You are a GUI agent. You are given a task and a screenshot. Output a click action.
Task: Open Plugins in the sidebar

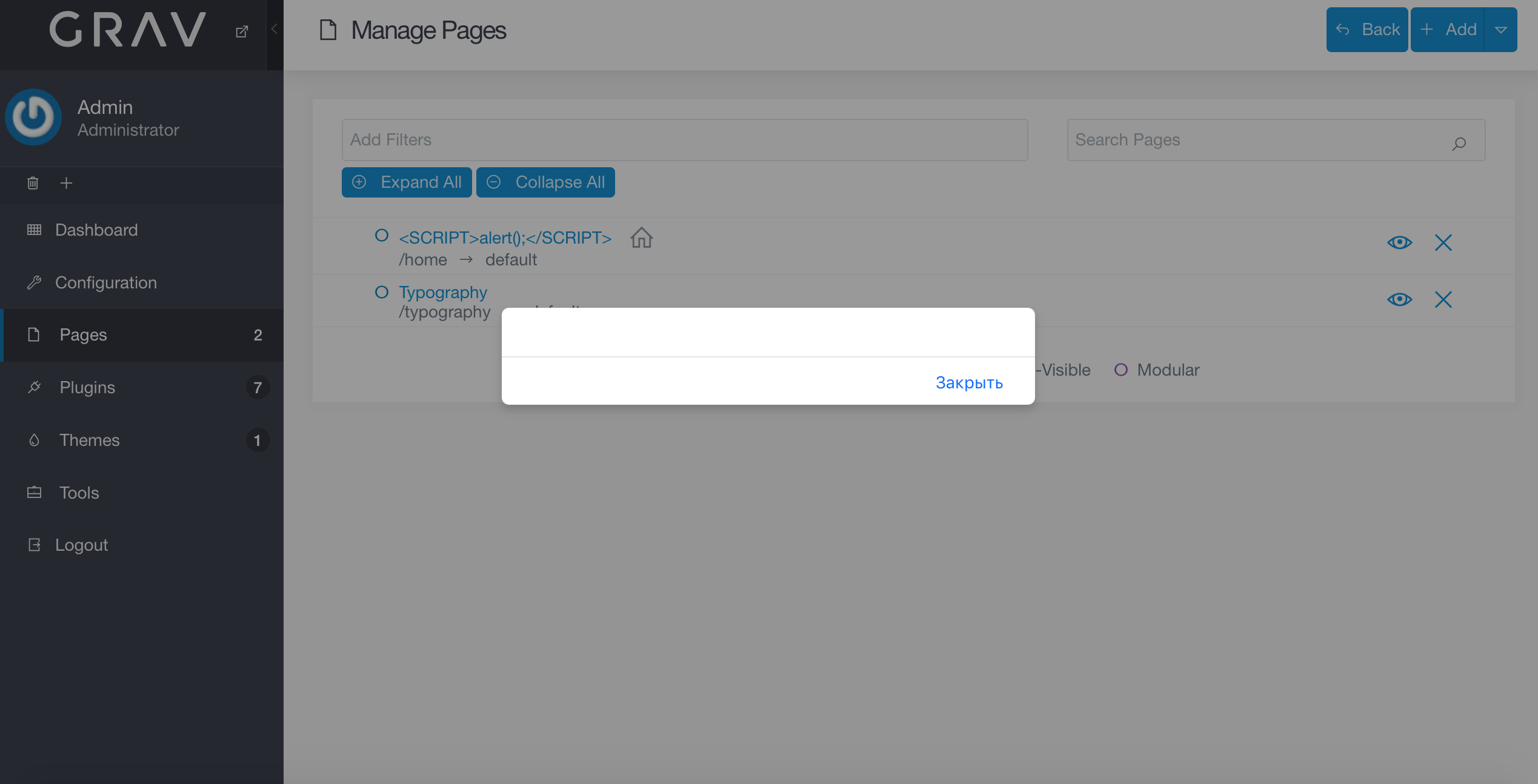[142, 388]
